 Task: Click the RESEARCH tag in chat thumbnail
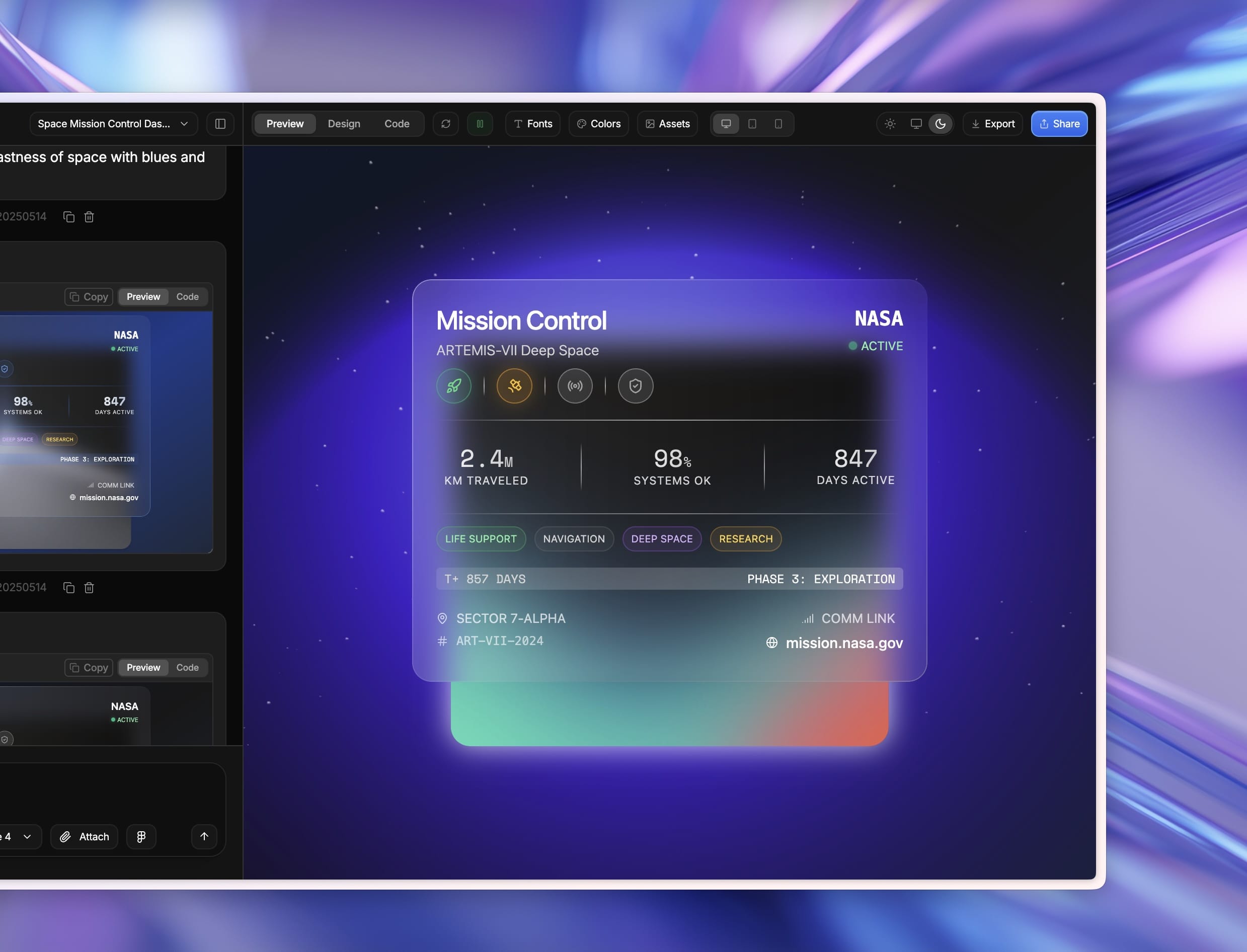click(x=59, y=439)
